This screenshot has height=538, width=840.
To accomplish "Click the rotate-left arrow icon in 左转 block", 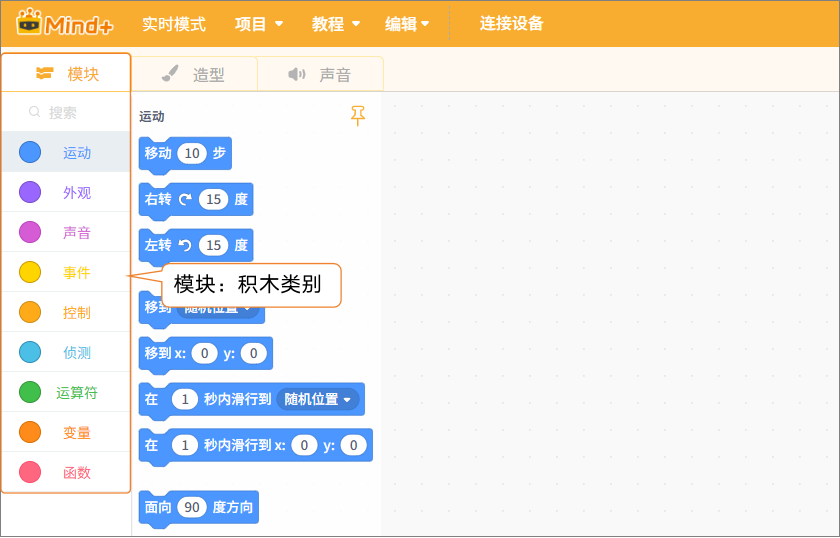I will (x=185, y=245).
